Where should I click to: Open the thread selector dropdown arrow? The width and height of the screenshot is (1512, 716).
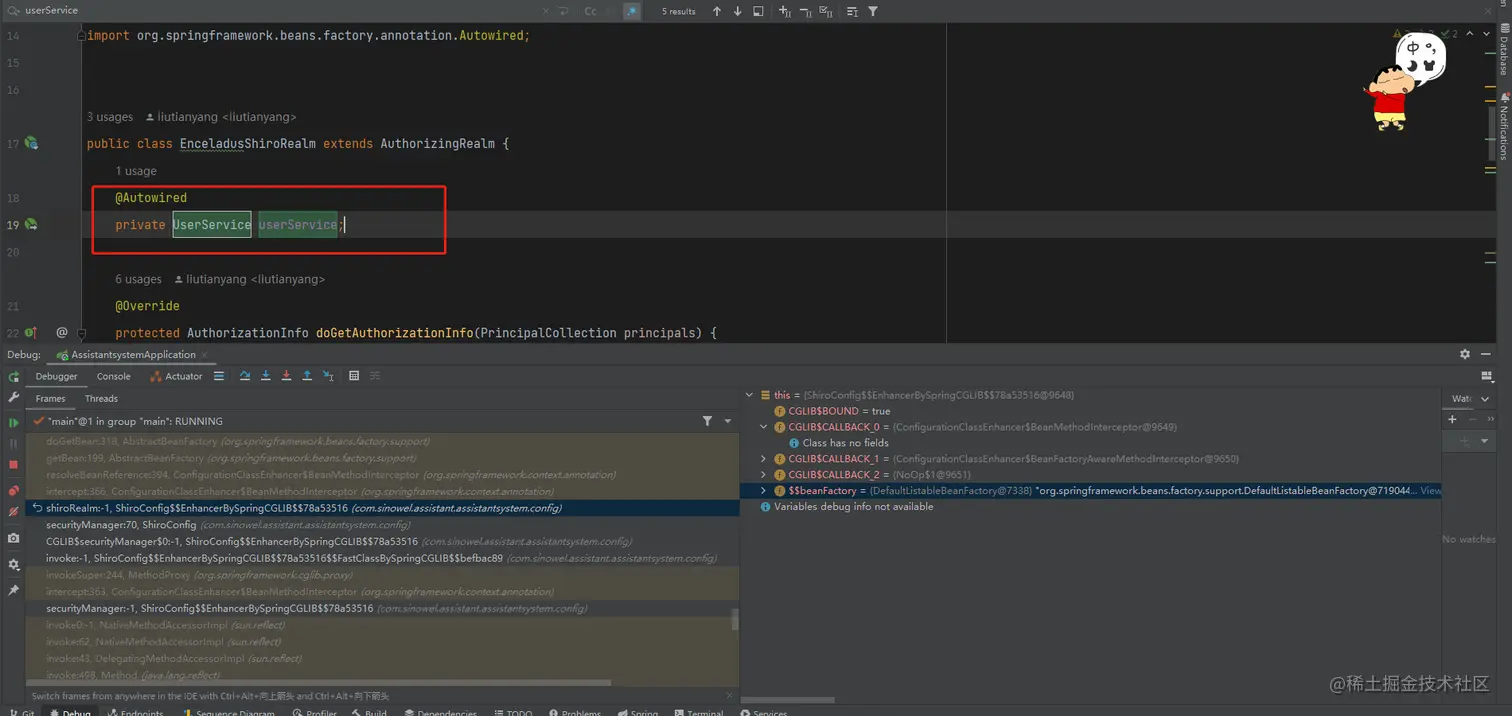[728, 421]
